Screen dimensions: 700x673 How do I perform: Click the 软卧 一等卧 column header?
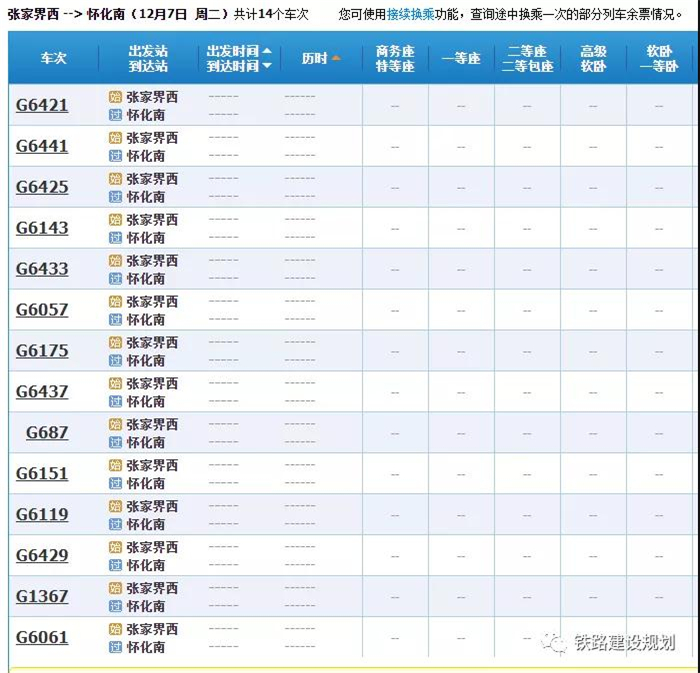coord(659,58)
